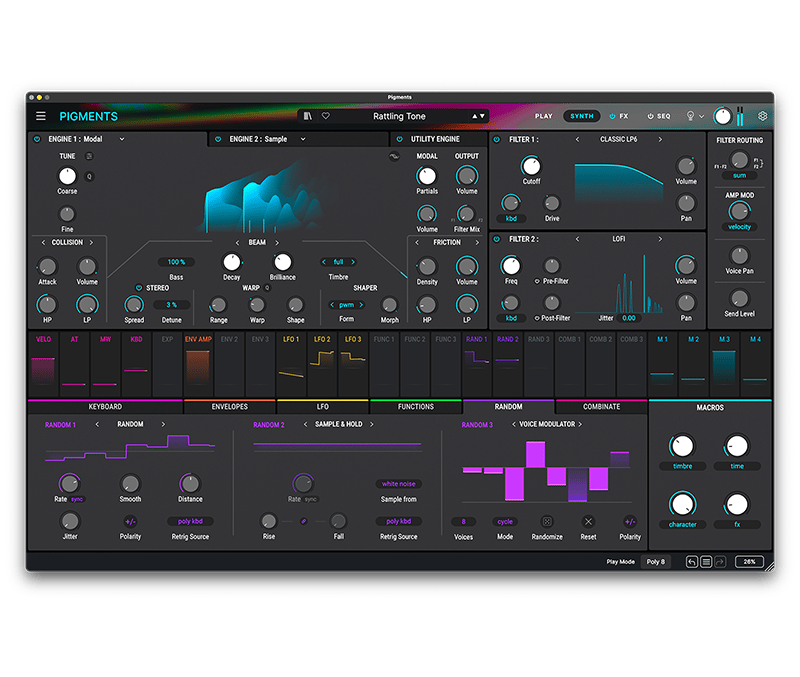The height and width of the screenshot is (677, 800).
Task: Open the settings gear icon
Action: 762,116
